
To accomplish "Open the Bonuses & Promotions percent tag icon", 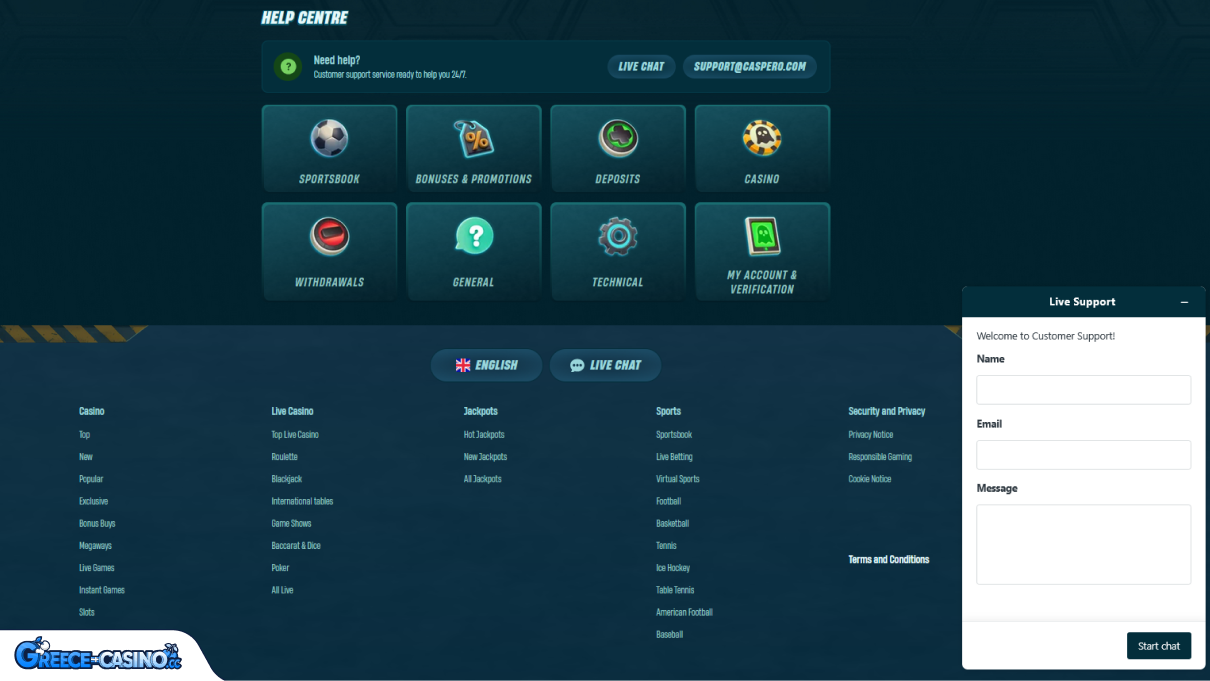I will [x=474, y=139].
